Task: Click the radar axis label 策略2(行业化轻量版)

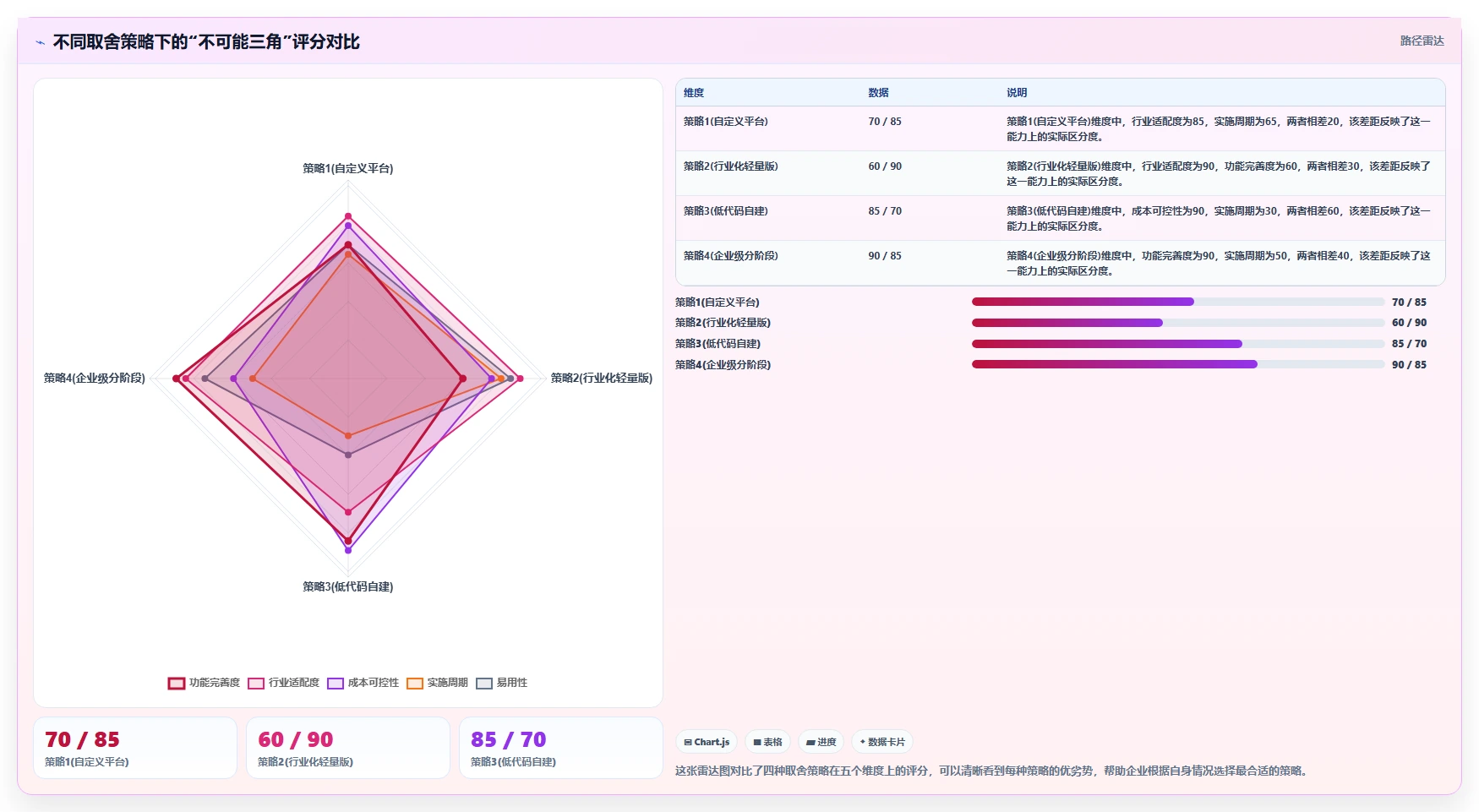Action: coord(602,379)
